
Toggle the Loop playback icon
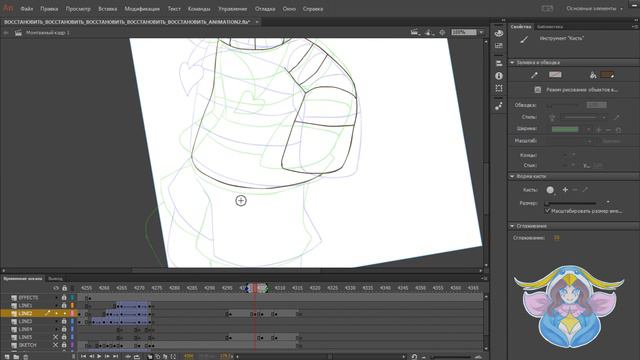click(137, 357)
